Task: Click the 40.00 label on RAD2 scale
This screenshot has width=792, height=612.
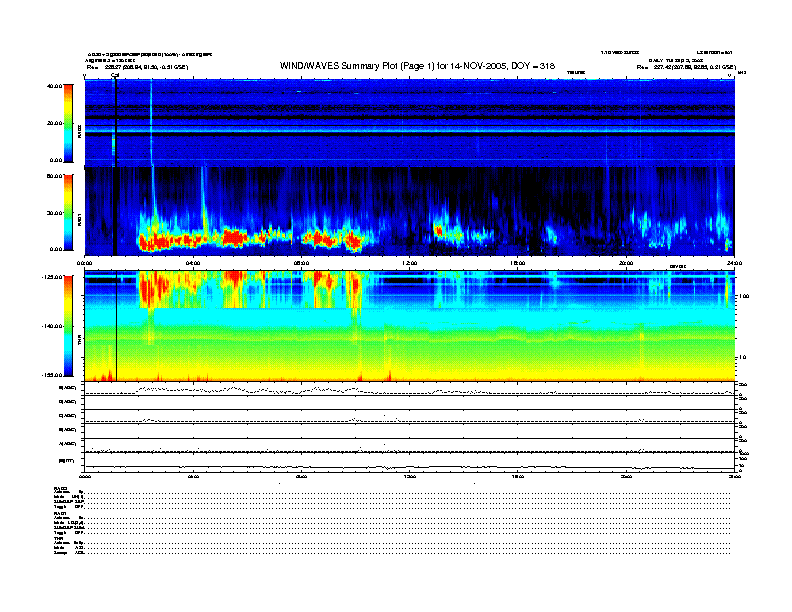Action: 55,86
